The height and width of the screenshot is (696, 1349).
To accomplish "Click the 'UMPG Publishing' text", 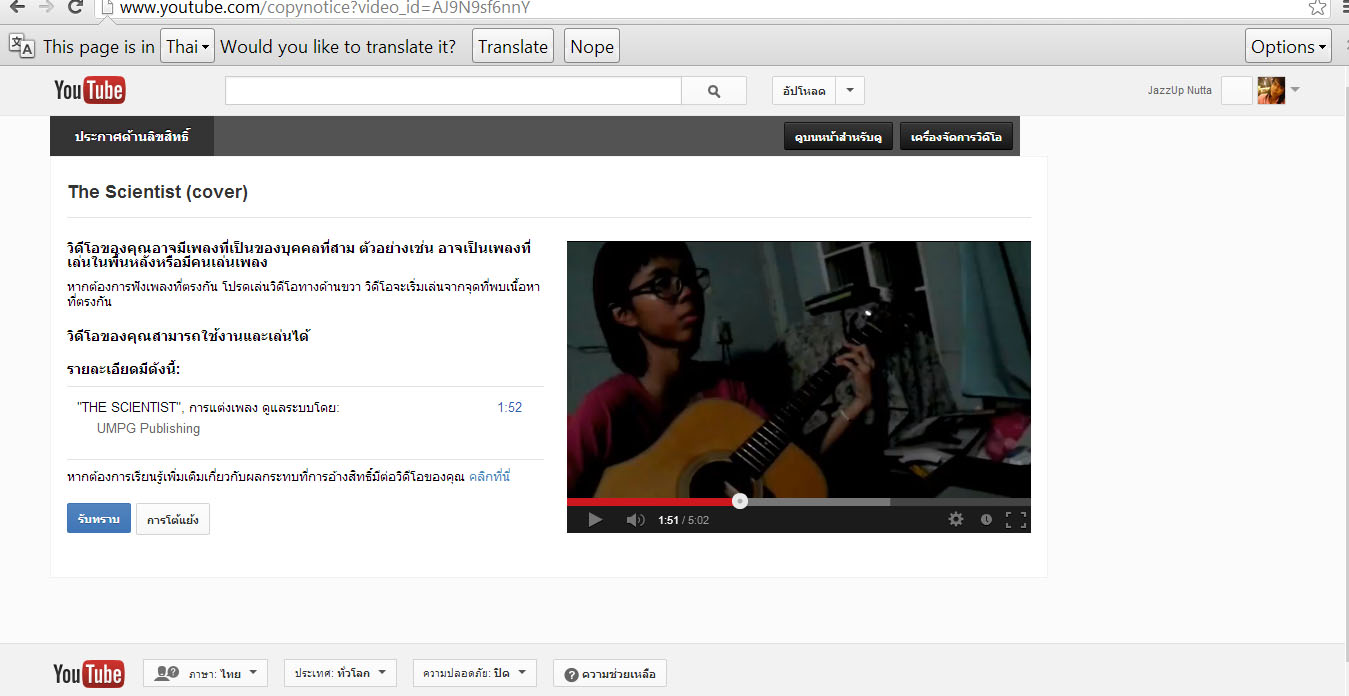I will click(149, 428).
